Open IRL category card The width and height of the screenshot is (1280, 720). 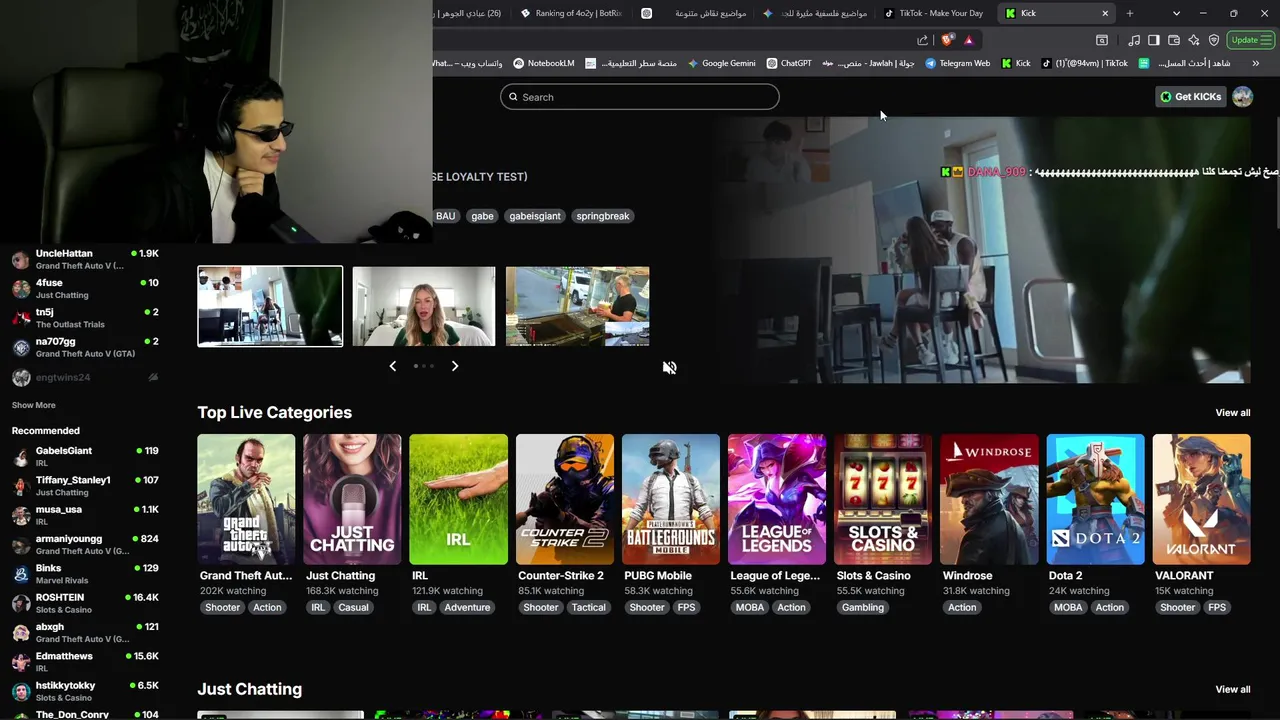(x=458, y=499)
